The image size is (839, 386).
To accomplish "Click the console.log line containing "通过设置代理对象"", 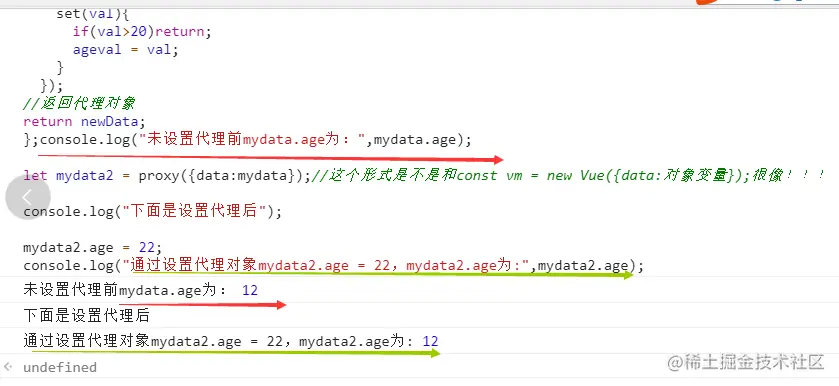I will pyautogui.click(x=333, y=266).
